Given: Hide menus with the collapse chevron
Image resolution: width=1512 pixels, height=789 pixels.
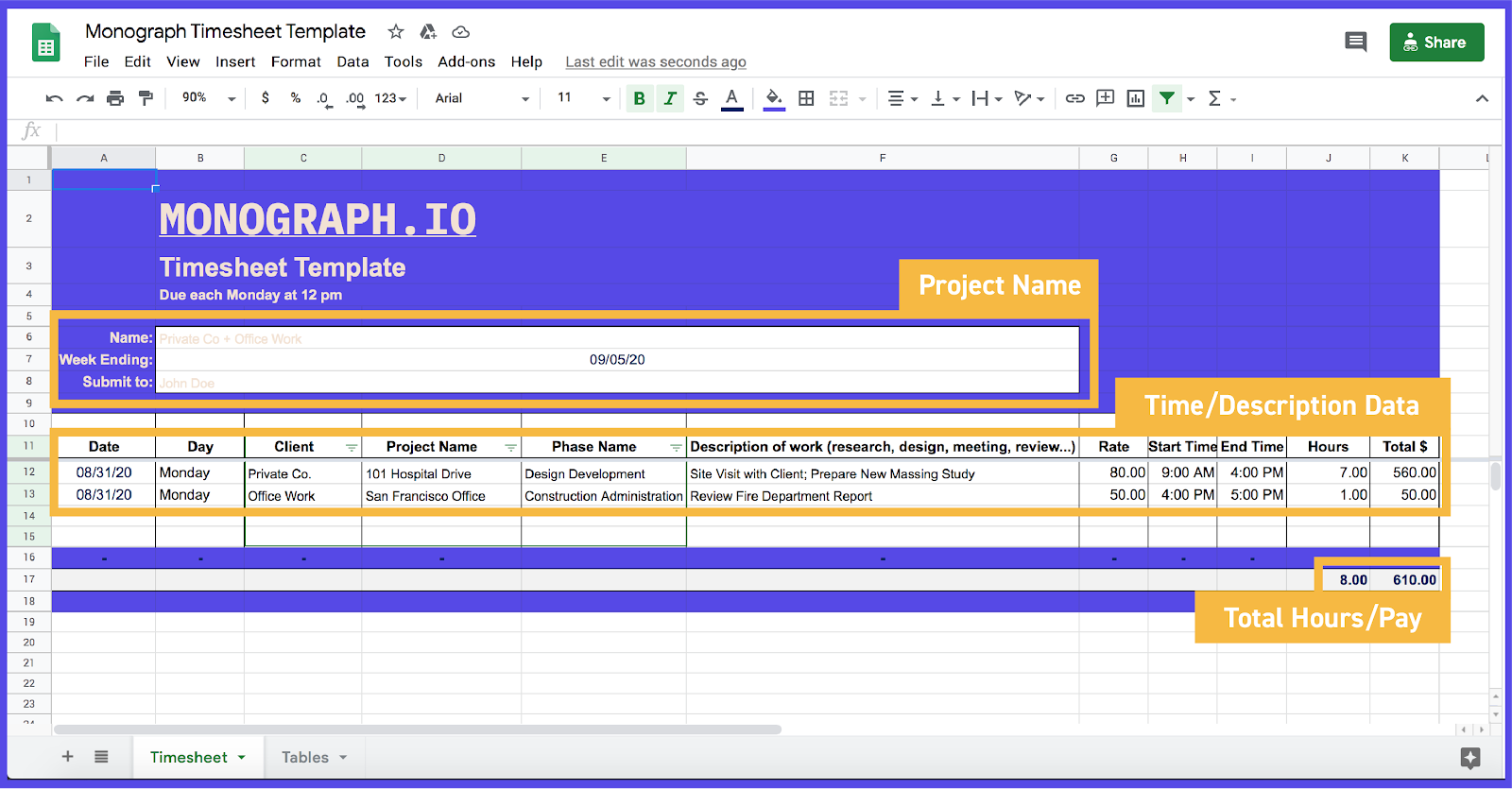Looking at the screenshot, I should tap(1482, 98).
